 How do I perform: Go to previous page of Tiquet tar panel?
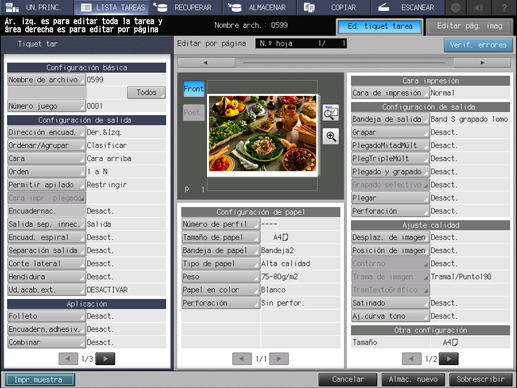coord(68,359)
